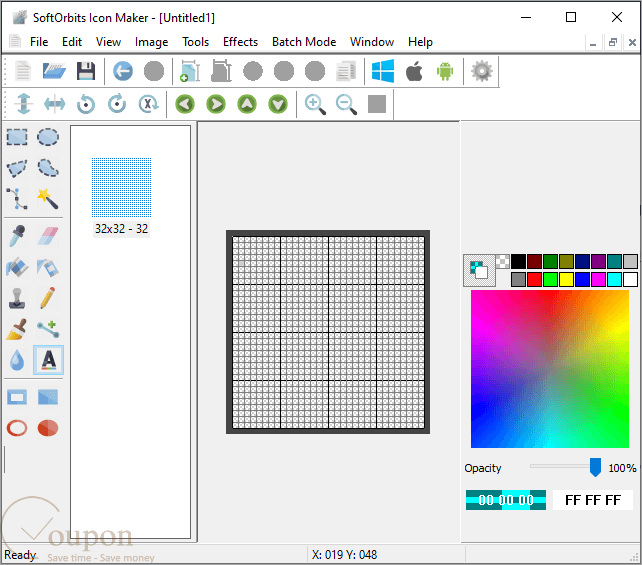Screen dimensions: 642x565
Task: Click the Apple logo icon
Action: point(414,71)
